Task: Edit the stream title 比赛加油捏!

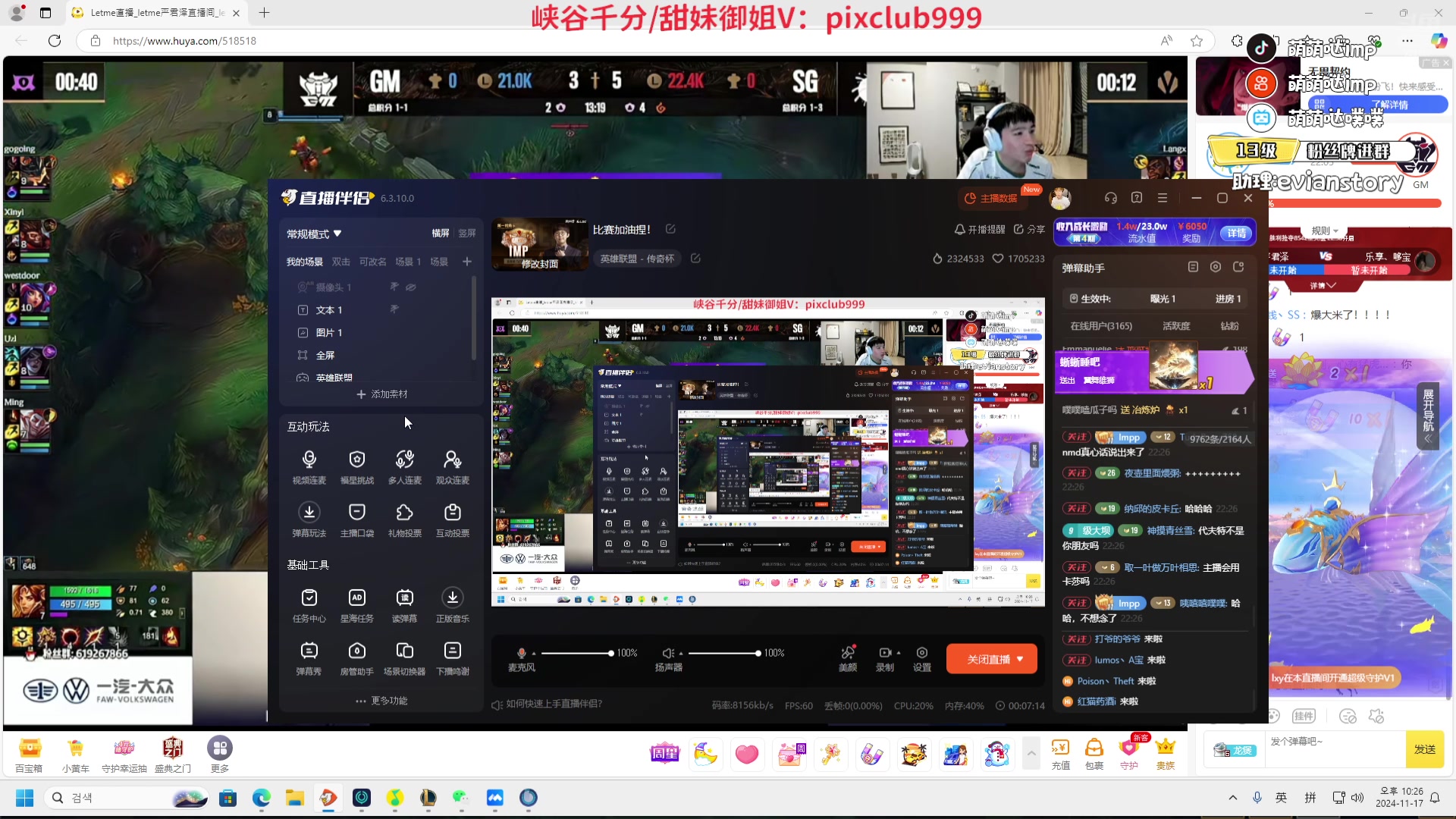Action: click(670, 229)
